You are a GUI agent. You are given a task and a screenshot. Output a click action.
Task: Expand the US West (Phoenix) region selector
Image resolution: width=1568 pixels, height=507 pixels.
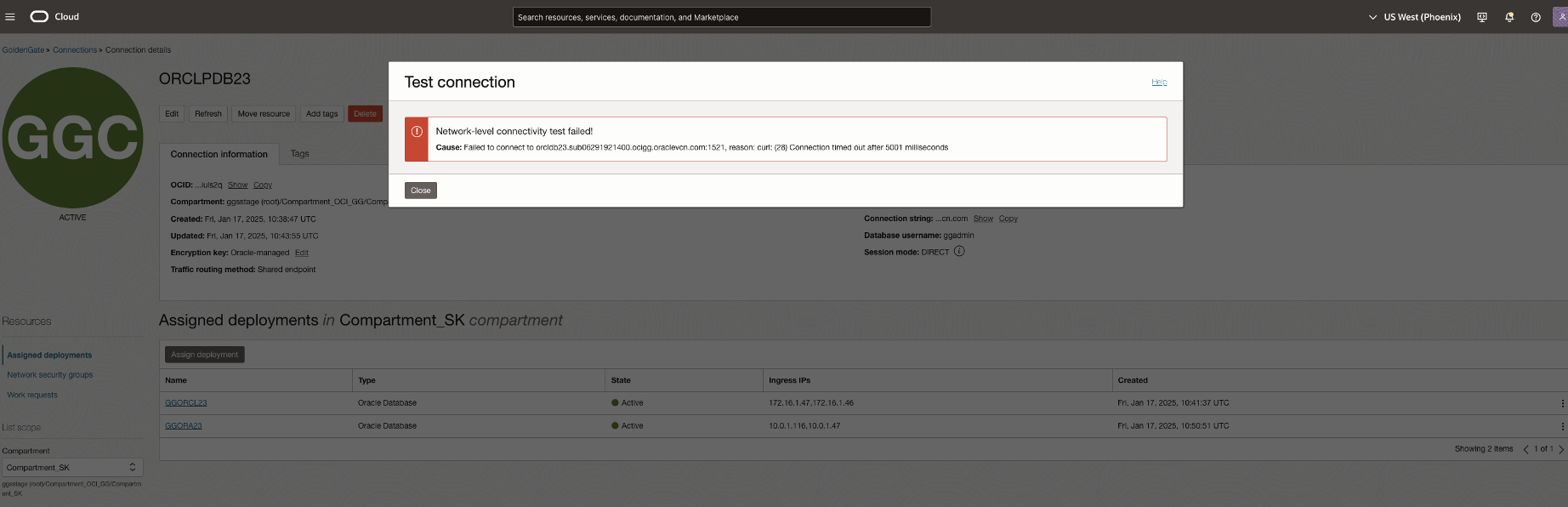pos(1414,17)
